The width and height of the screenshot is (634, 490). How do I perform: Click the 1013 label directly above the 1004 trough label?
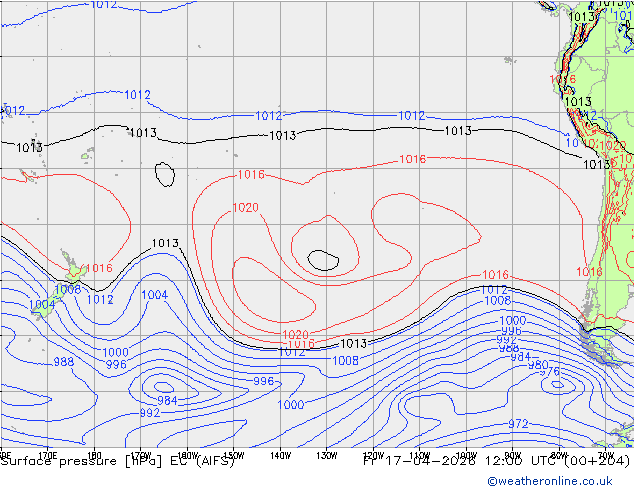click(165, 243)
